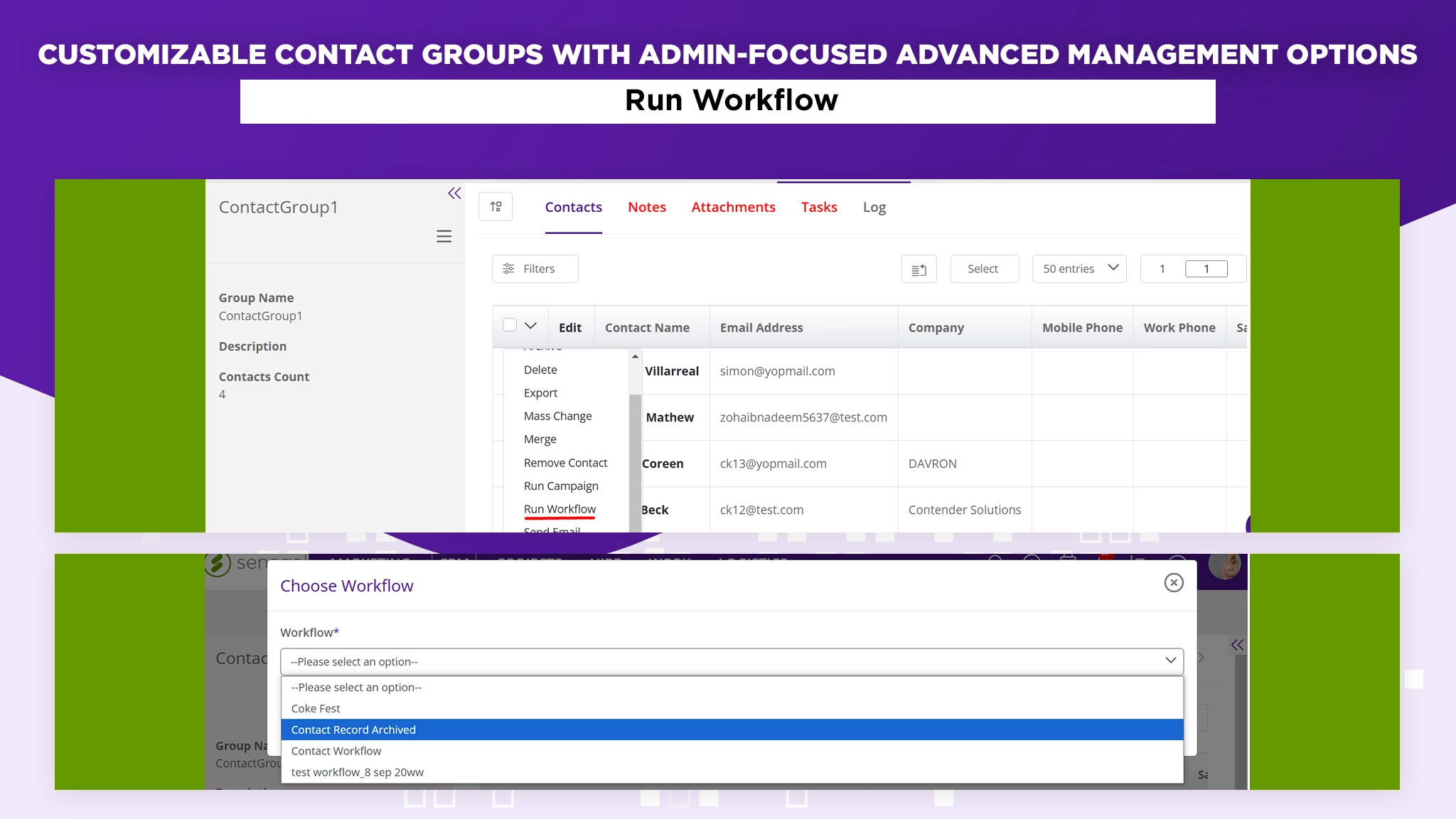Click the sort/reorder icon beside Contacts tab
1456x819 pixels.
pyautogui.click(x=496, y=207)
